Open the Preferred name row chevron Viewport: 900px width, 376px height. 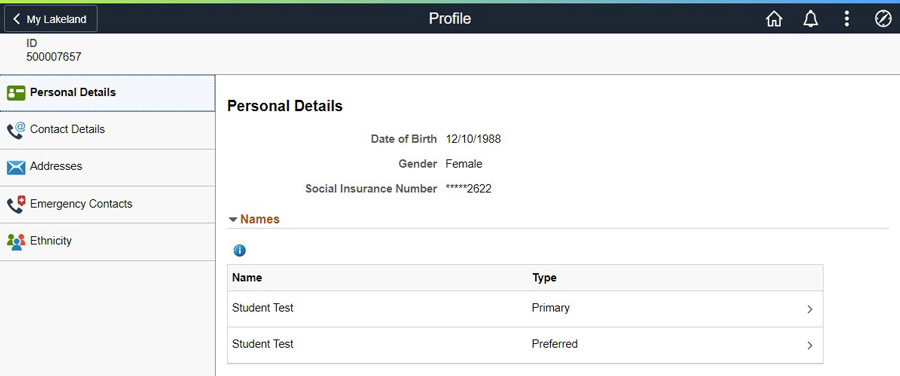pos(809,346)
